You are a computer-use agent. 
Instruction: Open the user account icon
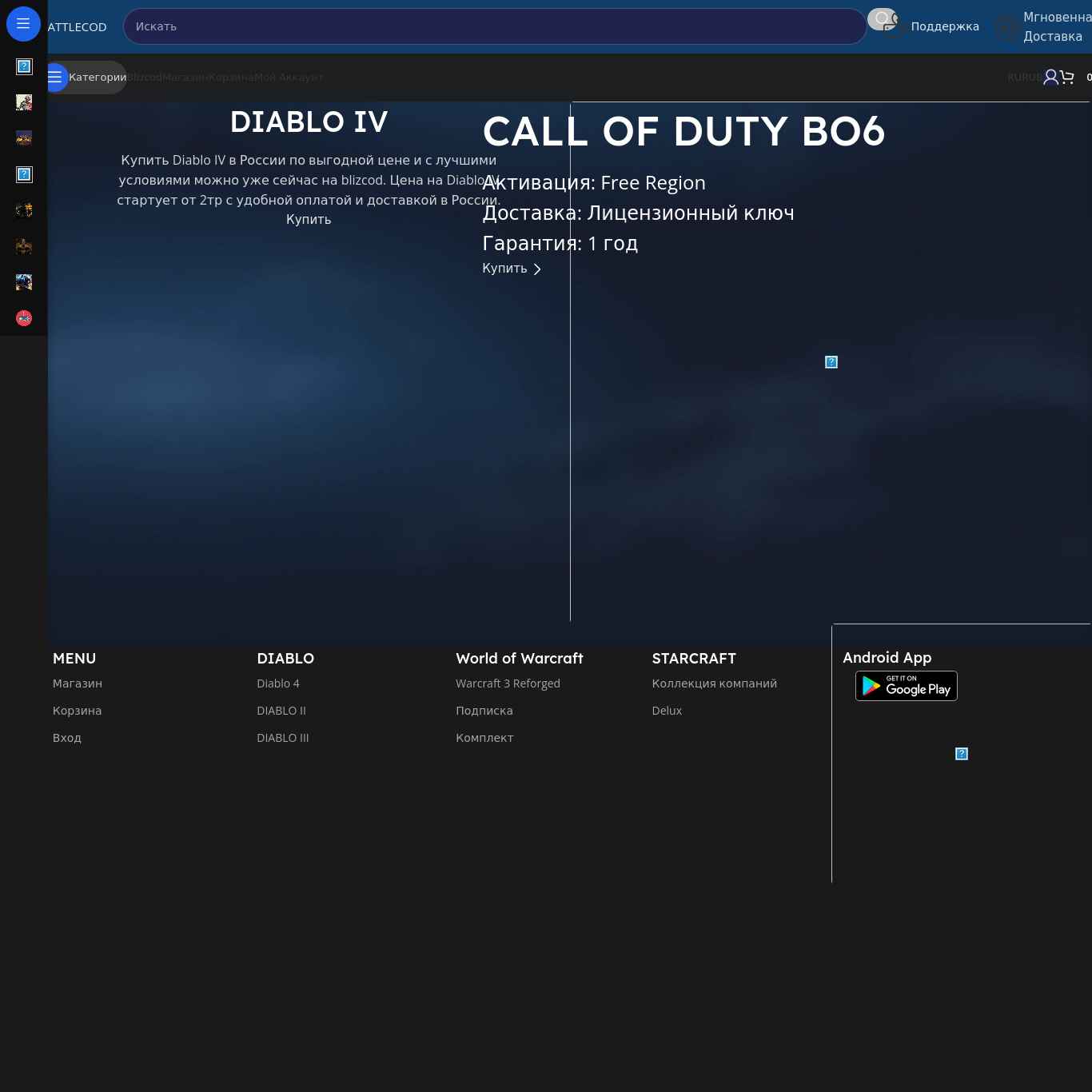coord(1050,77)
